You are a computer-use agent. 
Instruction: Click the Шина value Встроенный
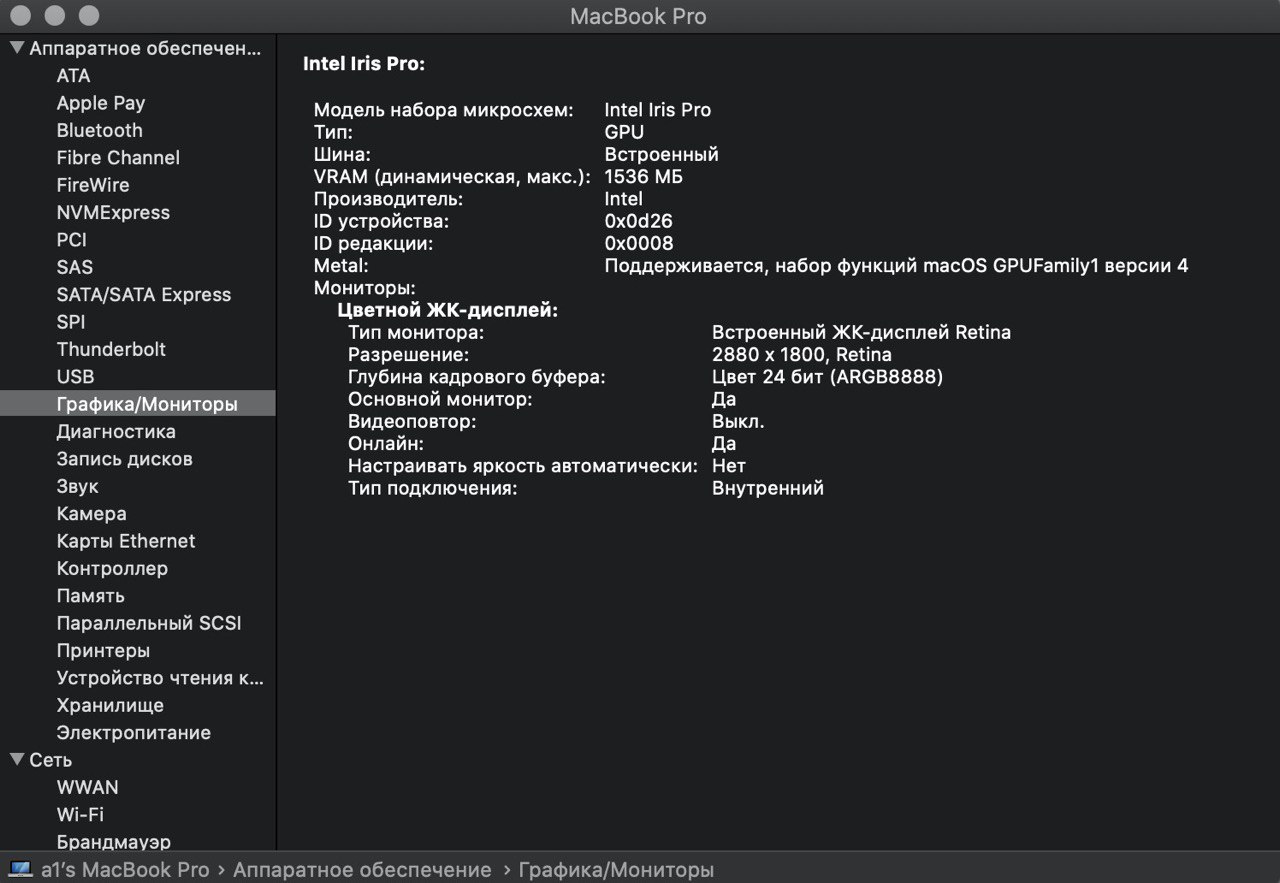pos(662,155)
